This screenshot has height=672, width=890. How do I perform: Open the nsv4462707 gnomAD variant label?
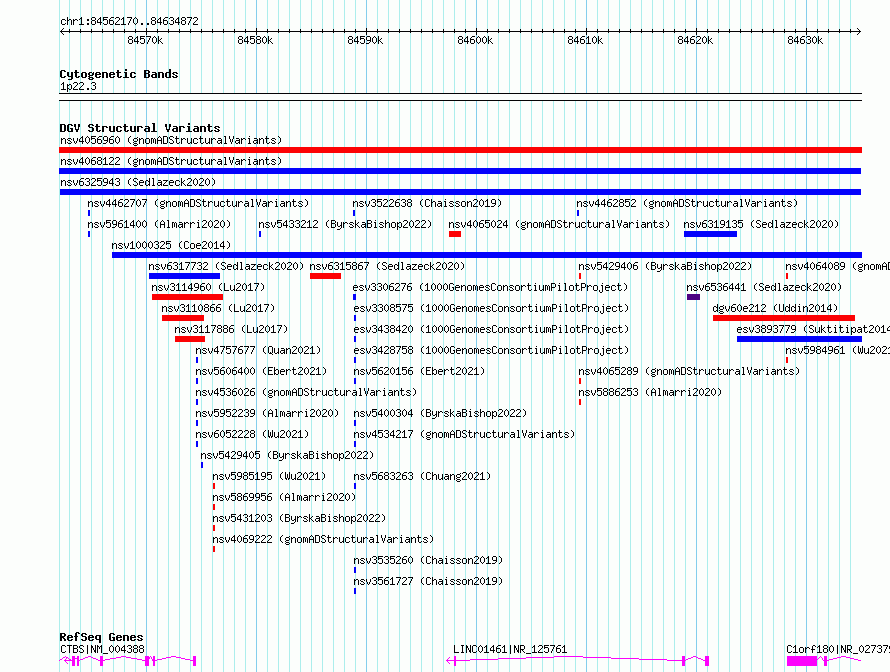[198, 203]
